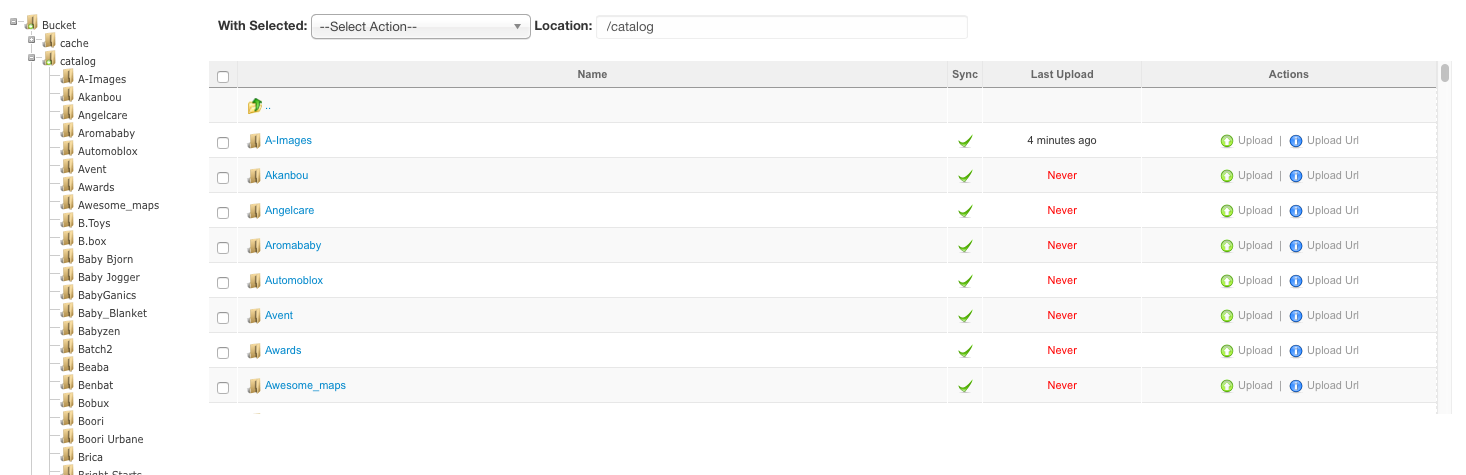Select Boori Urbane in the folder tree
Viewport: 1466px width, 475px height.
click(x=110, y=439)
